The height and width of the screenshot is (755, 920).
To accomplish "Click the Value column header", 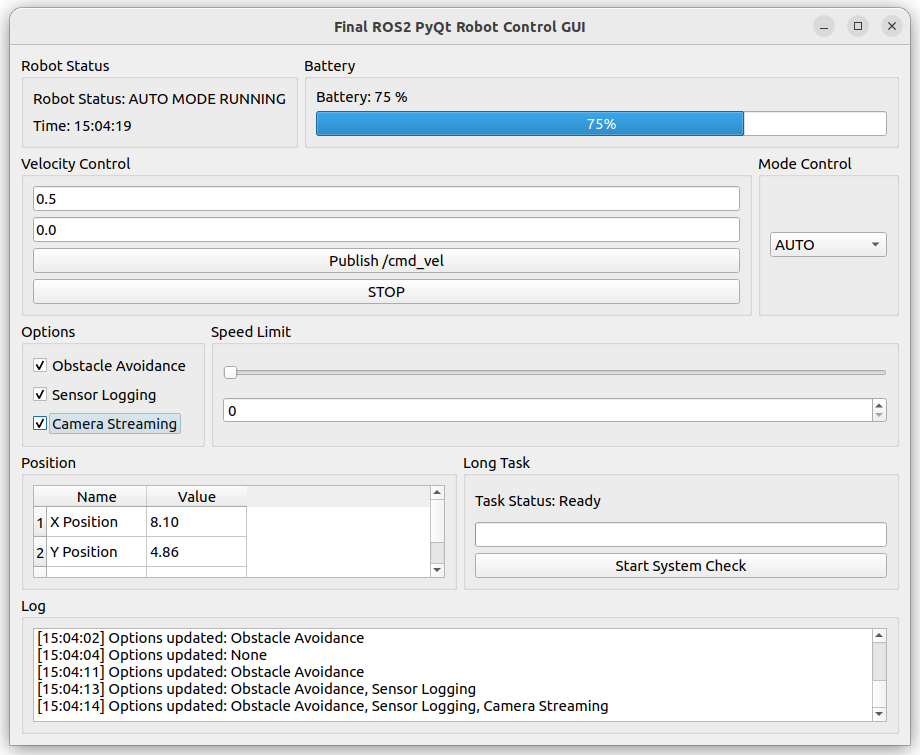I will pyautogui.click(x=196, y=497).
